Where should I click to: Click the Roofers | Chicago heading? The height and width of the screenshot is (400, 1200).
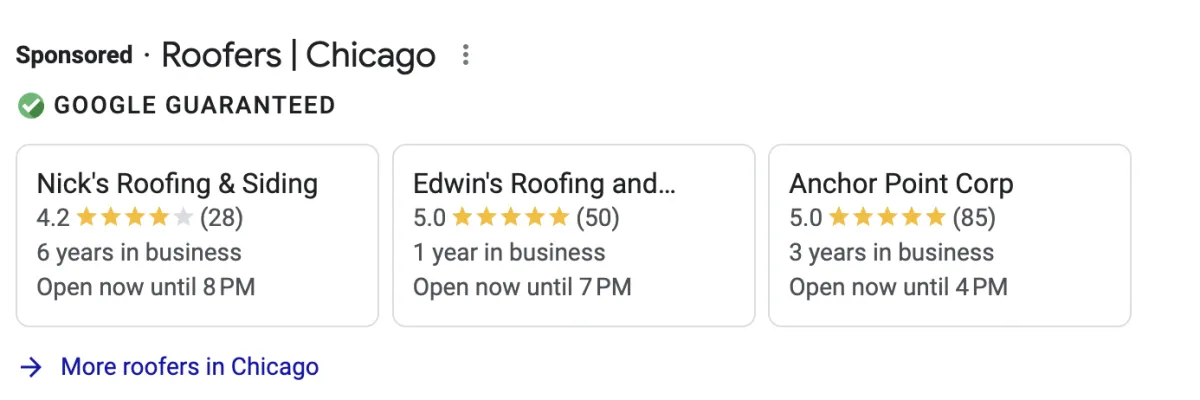[x=298, y=55]
